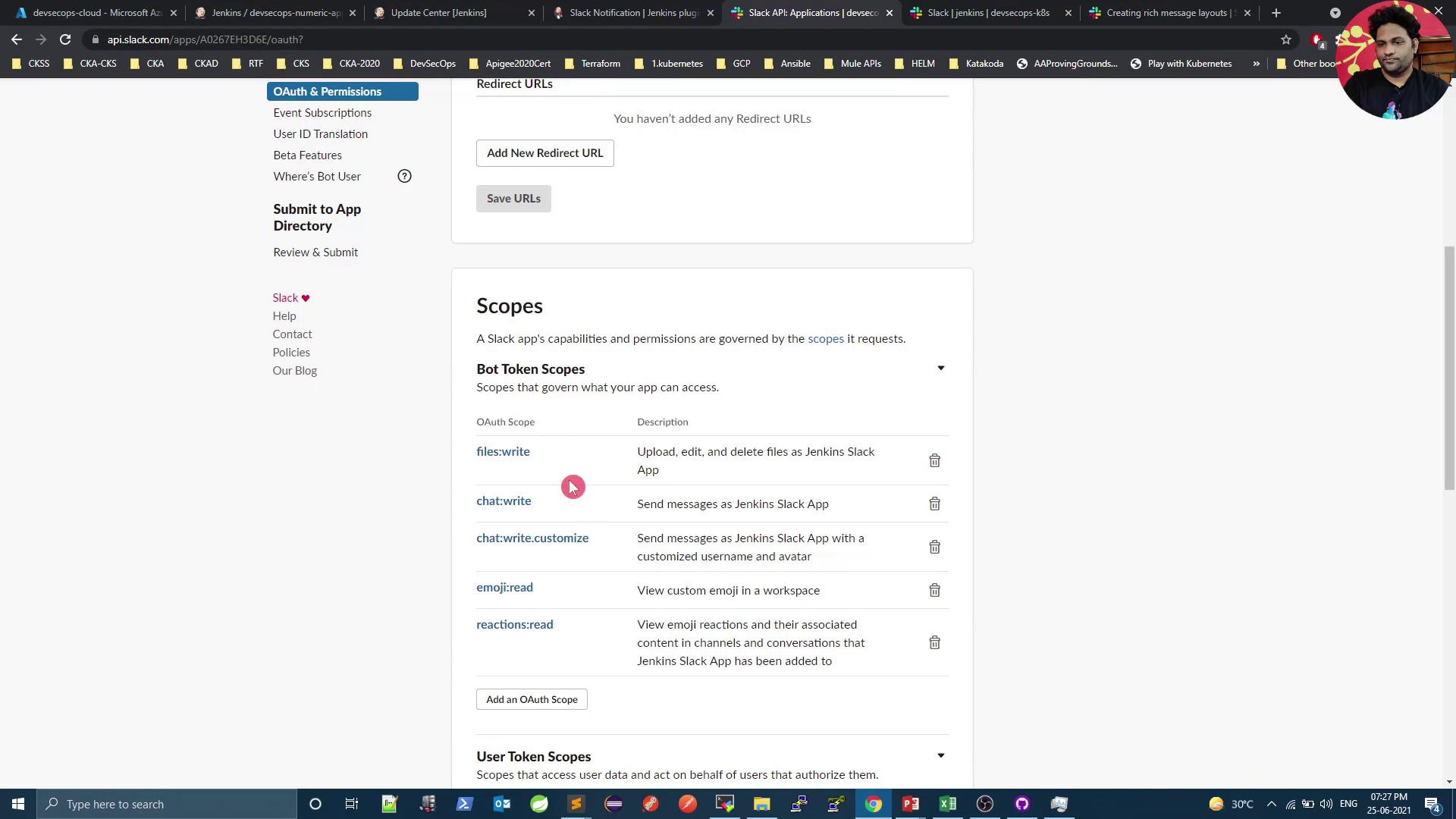This screenshot has height=819, width=1456.
Task: Click Add an OAuth Scope button
Action: click(x=532, y=699)
